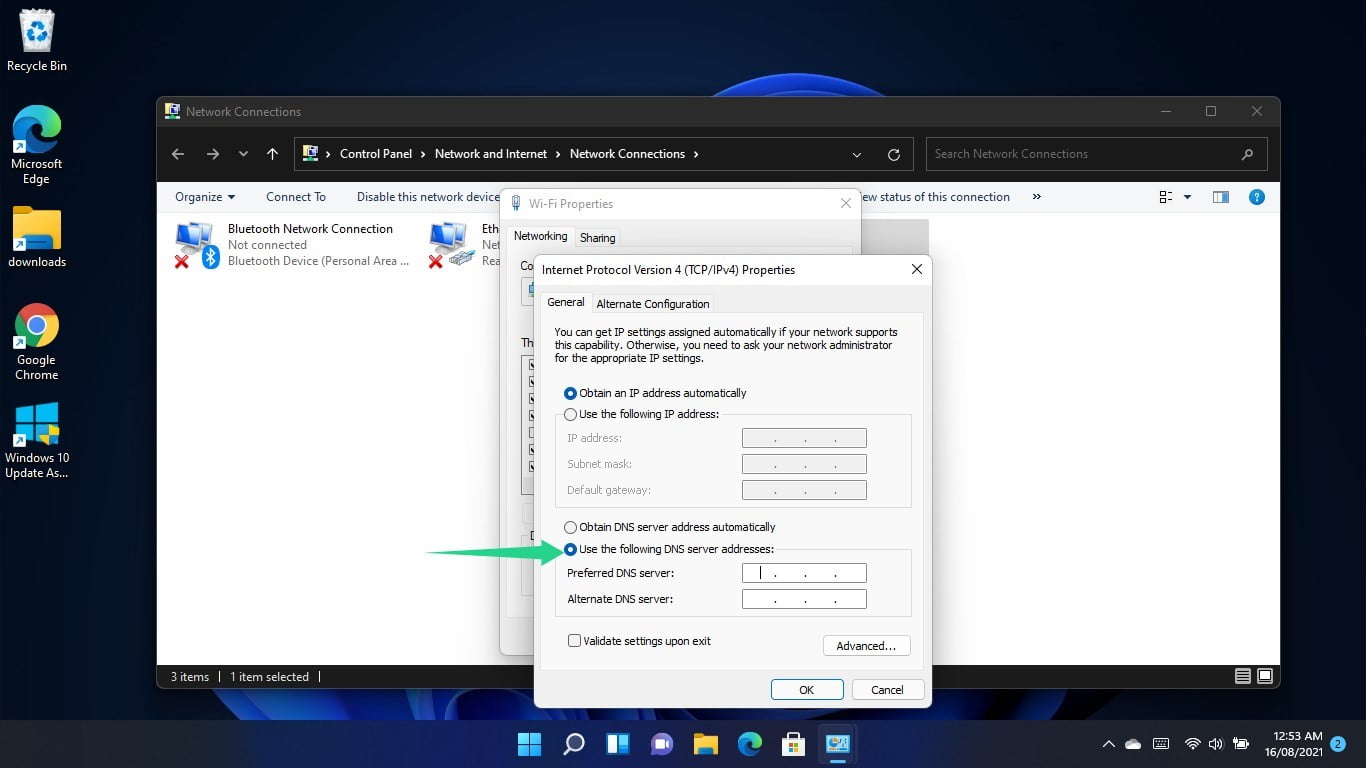Open the Advanced DNS settings
The image size is (1366, 768).
866,645
